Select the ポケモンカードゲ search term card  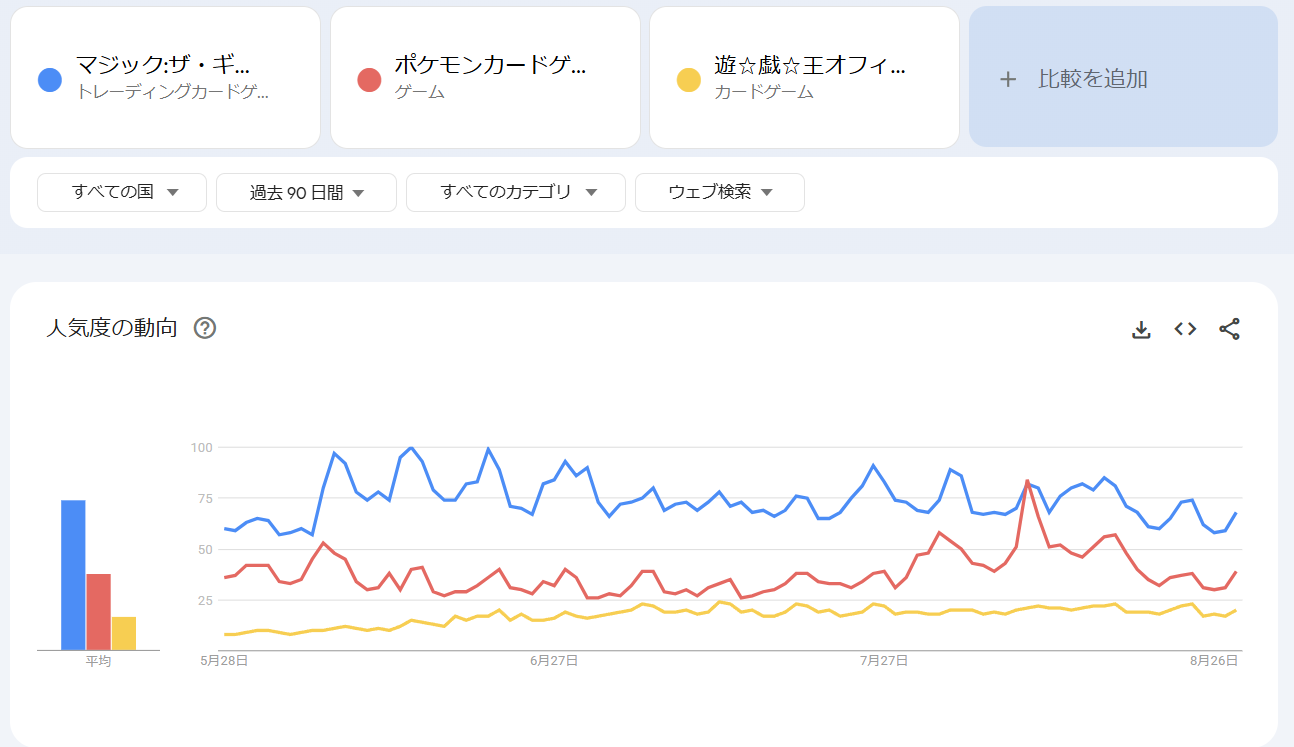point(485,78)
